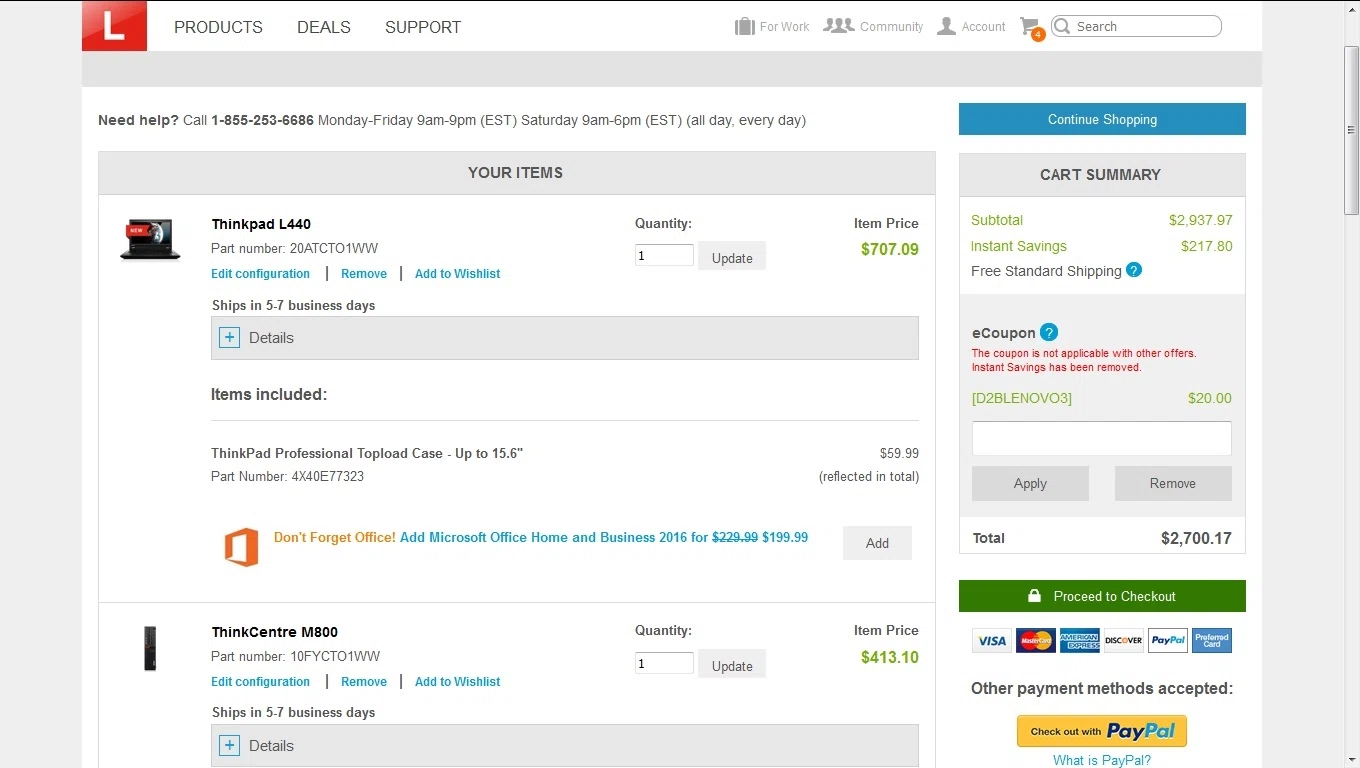Click Apply coupon button

[1030, 483]
